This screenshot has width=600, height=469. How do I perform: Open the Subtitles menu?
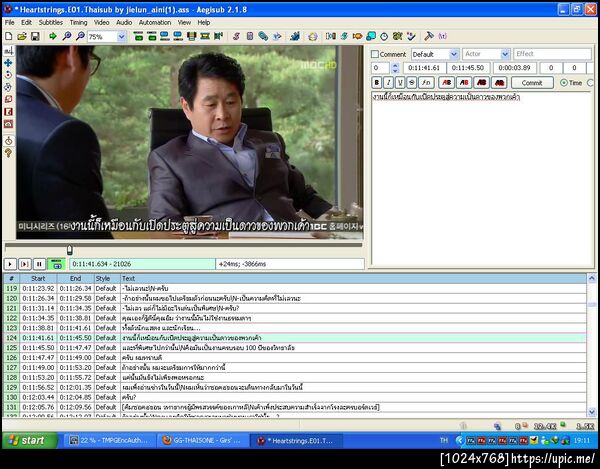click(x=51, y=23)
